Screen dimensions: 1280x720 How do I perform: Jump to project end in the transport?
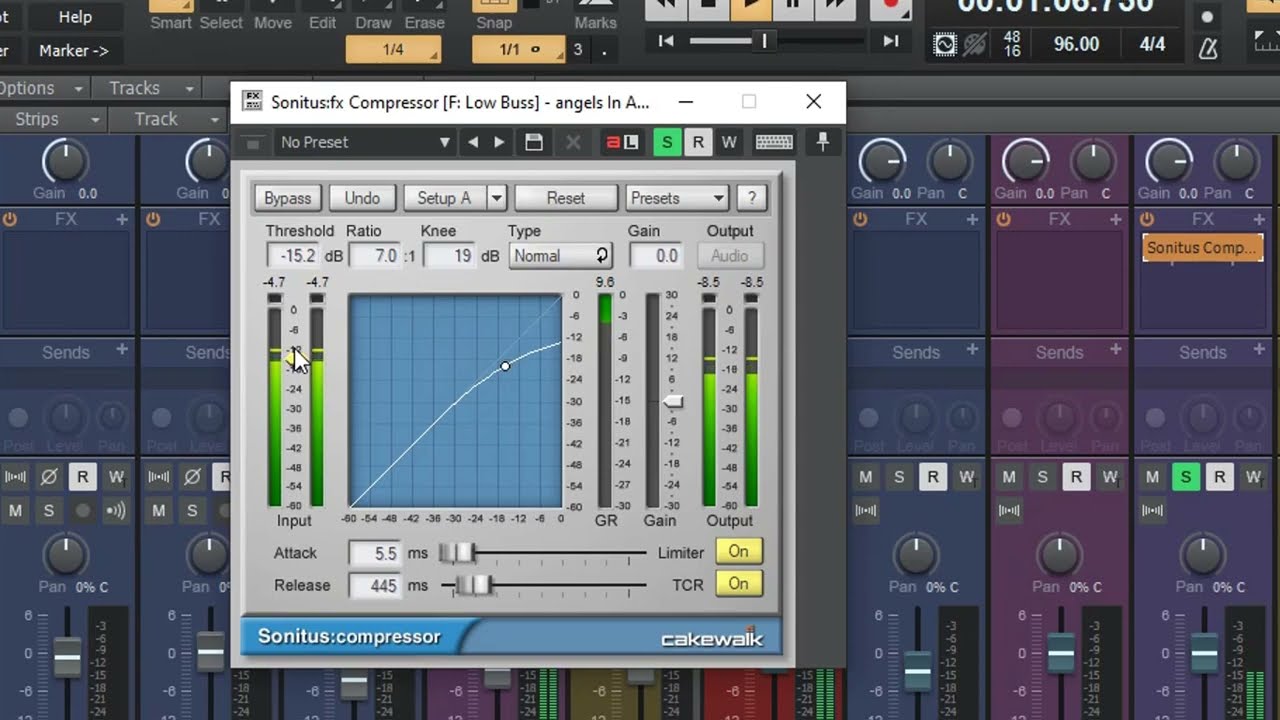point(890,41)
